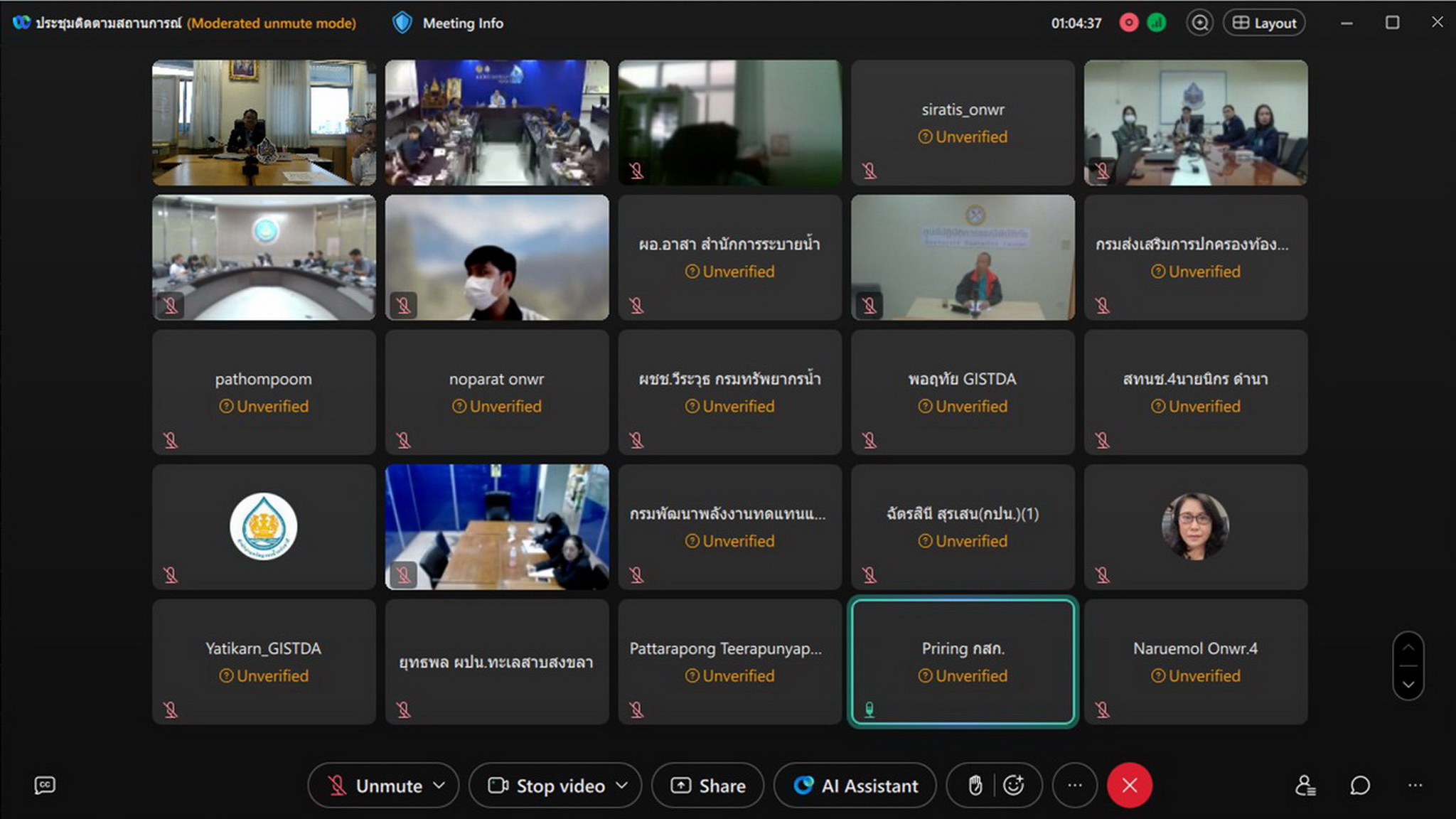Open the reactions emoji icon
Viewport: 1456px width, 819px height.
coord(1014,786)
